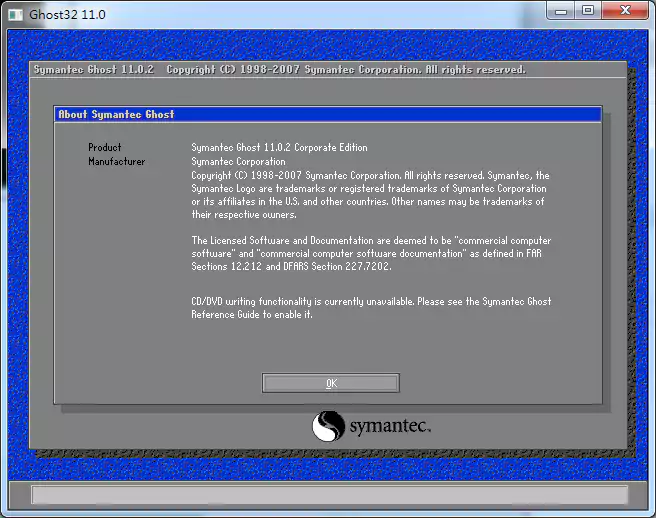Click the Symantec yin-yang logo icon
Image resolution: width=656 pixels, height=518 pixels.
click(x=329, y=427)
